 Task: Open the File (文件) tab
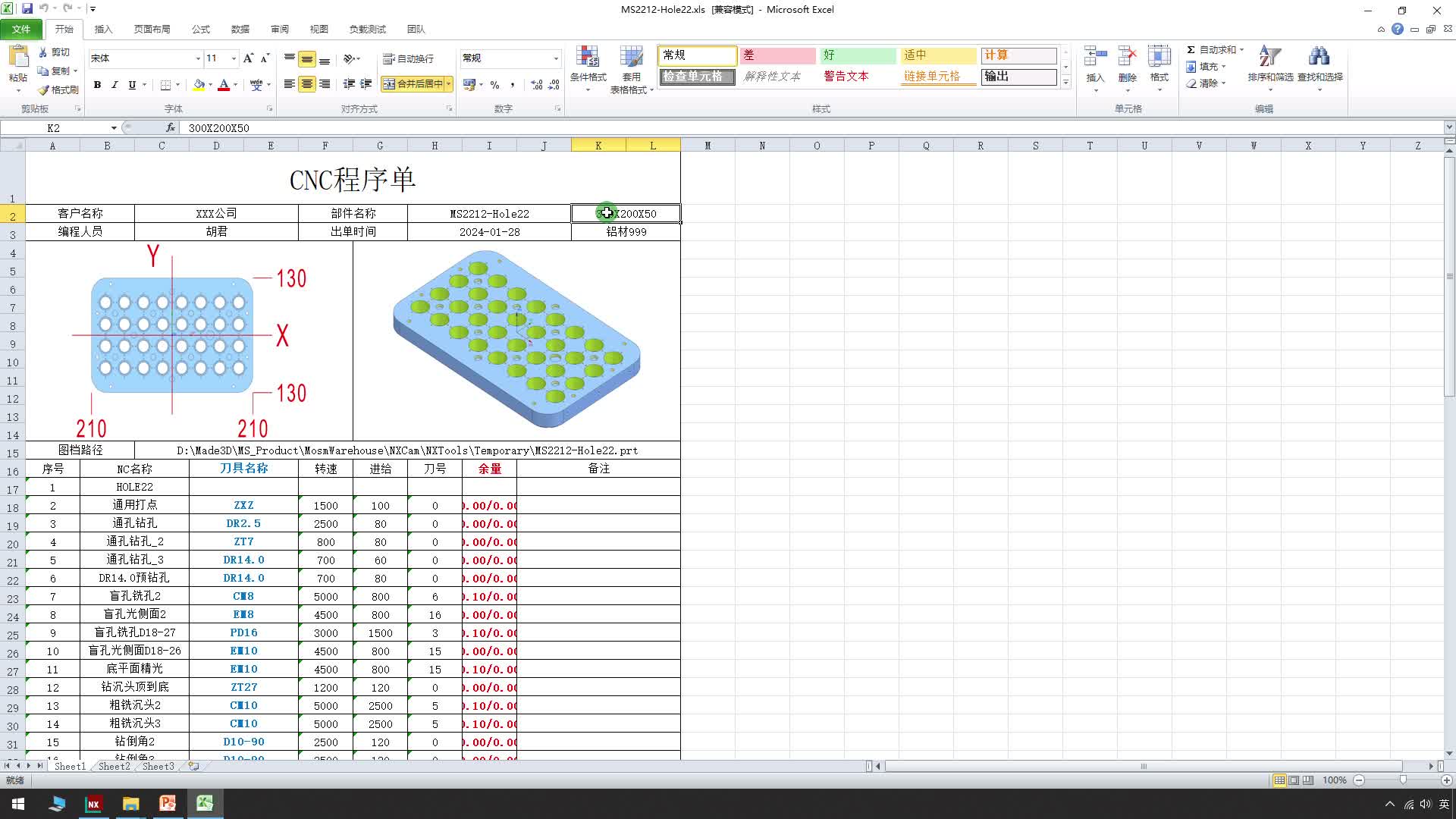[21, 29]
